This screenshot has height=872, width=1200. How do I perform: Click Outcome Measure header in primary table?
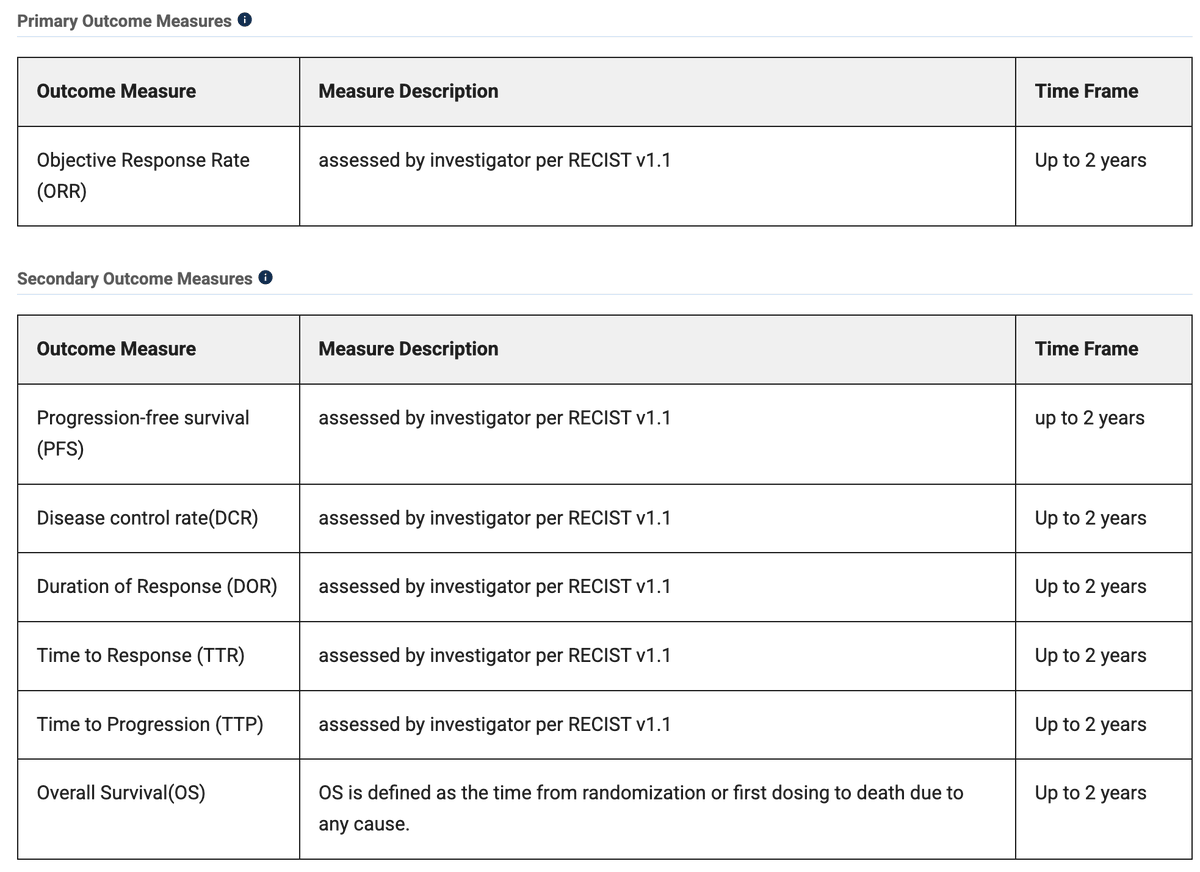click(158, 91)
